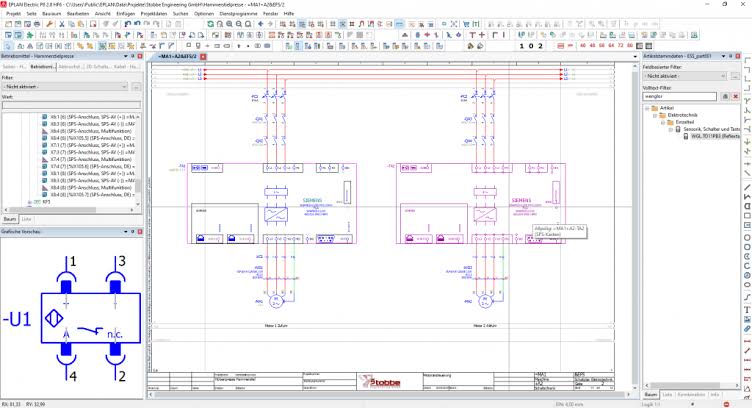The width and height of the screenshot is (752, 408).
Task: Click the blue Undo arrow icon
Action: tap(128, 24)
